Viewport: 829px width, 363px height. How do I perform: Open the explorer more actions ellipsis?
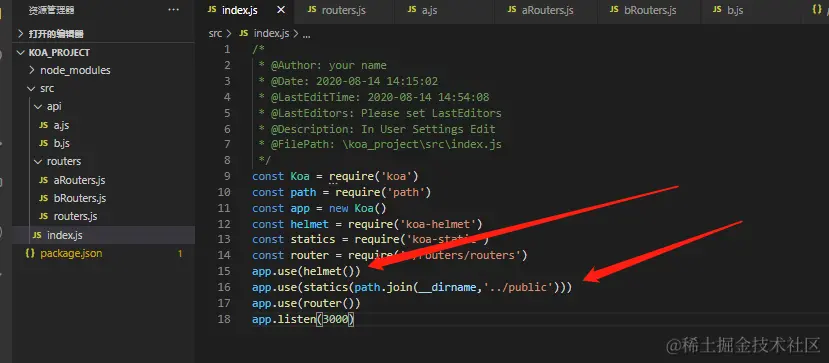pos(173,10)
